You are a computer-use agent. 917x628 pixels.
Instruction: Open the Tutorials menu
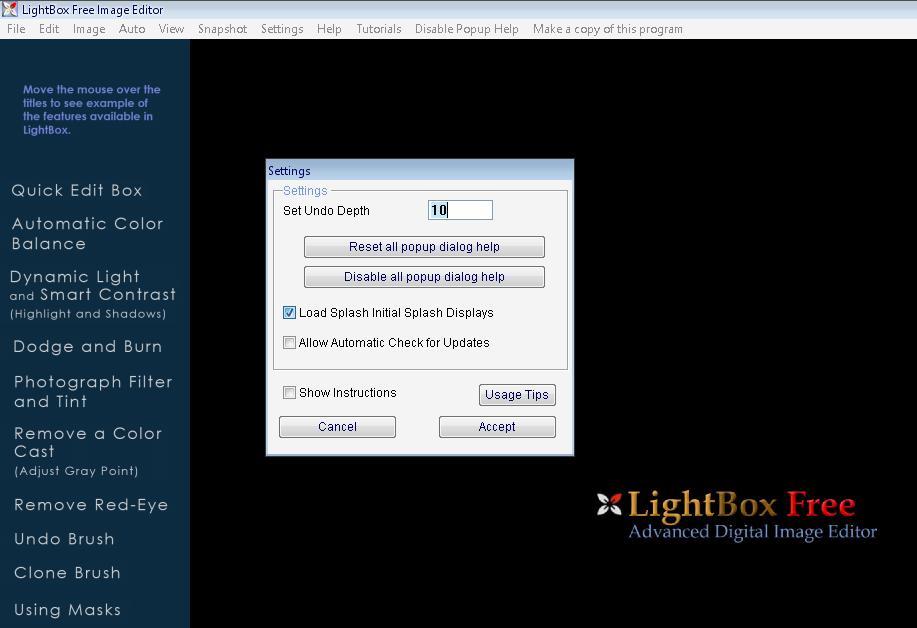click(x=378, y=29)
